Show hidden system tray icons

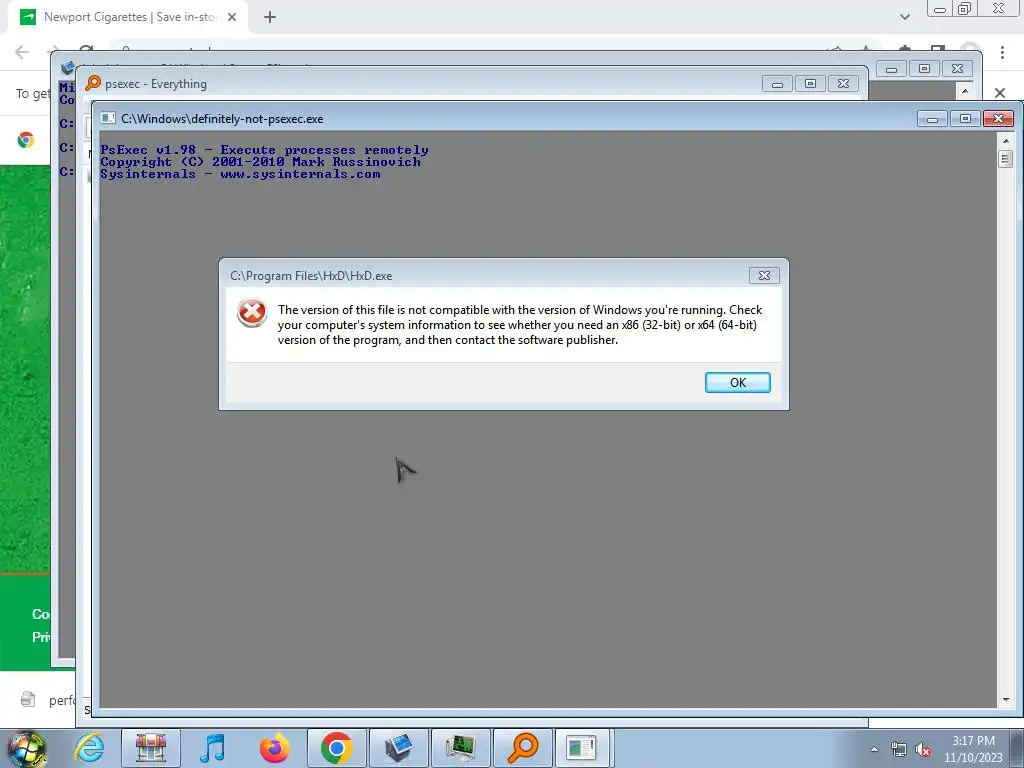[x=874, y=750]
